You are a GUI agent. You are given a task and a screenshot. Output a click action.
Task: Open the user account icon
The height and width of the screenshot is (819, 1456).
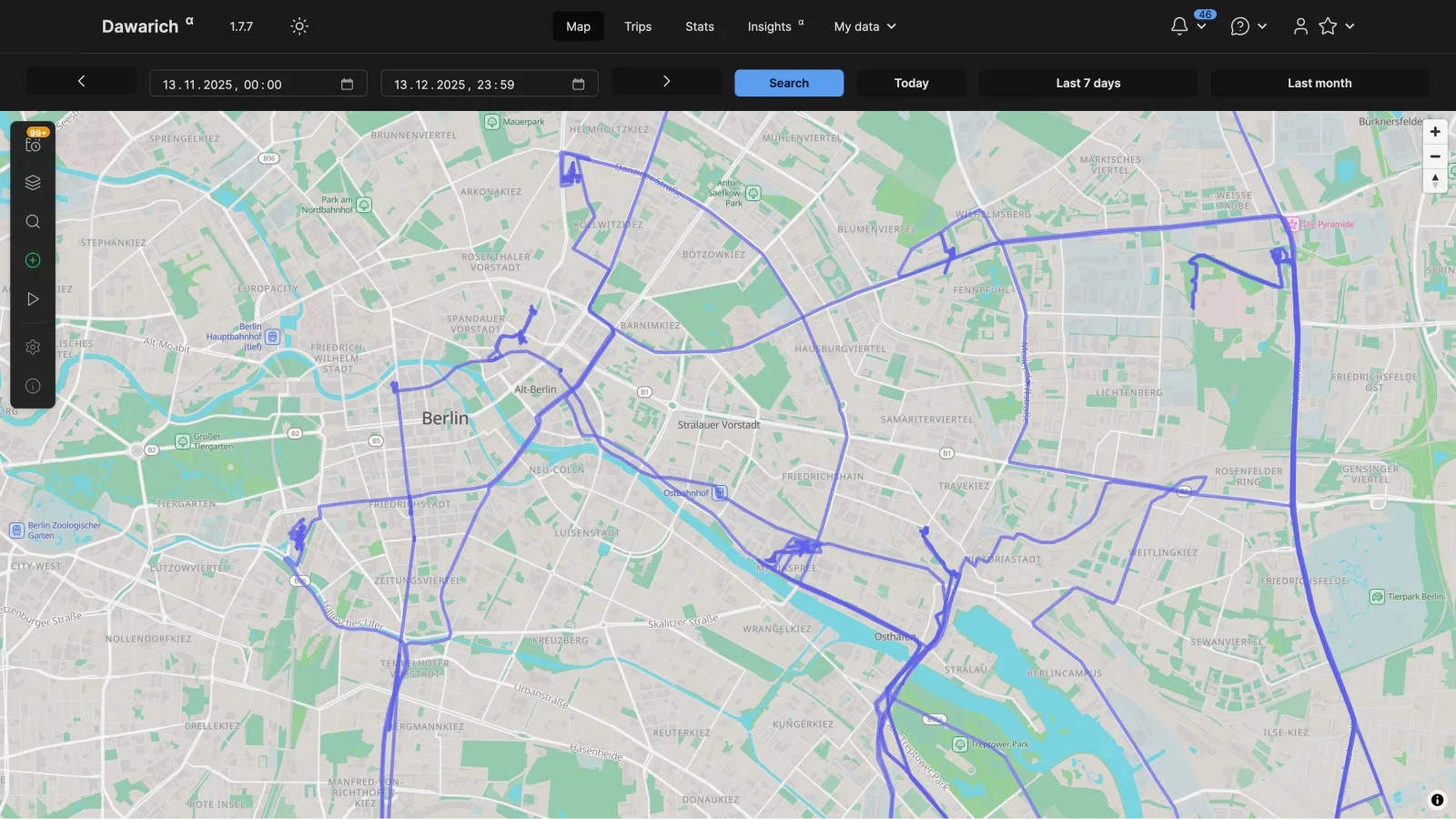click(1300, 26)
